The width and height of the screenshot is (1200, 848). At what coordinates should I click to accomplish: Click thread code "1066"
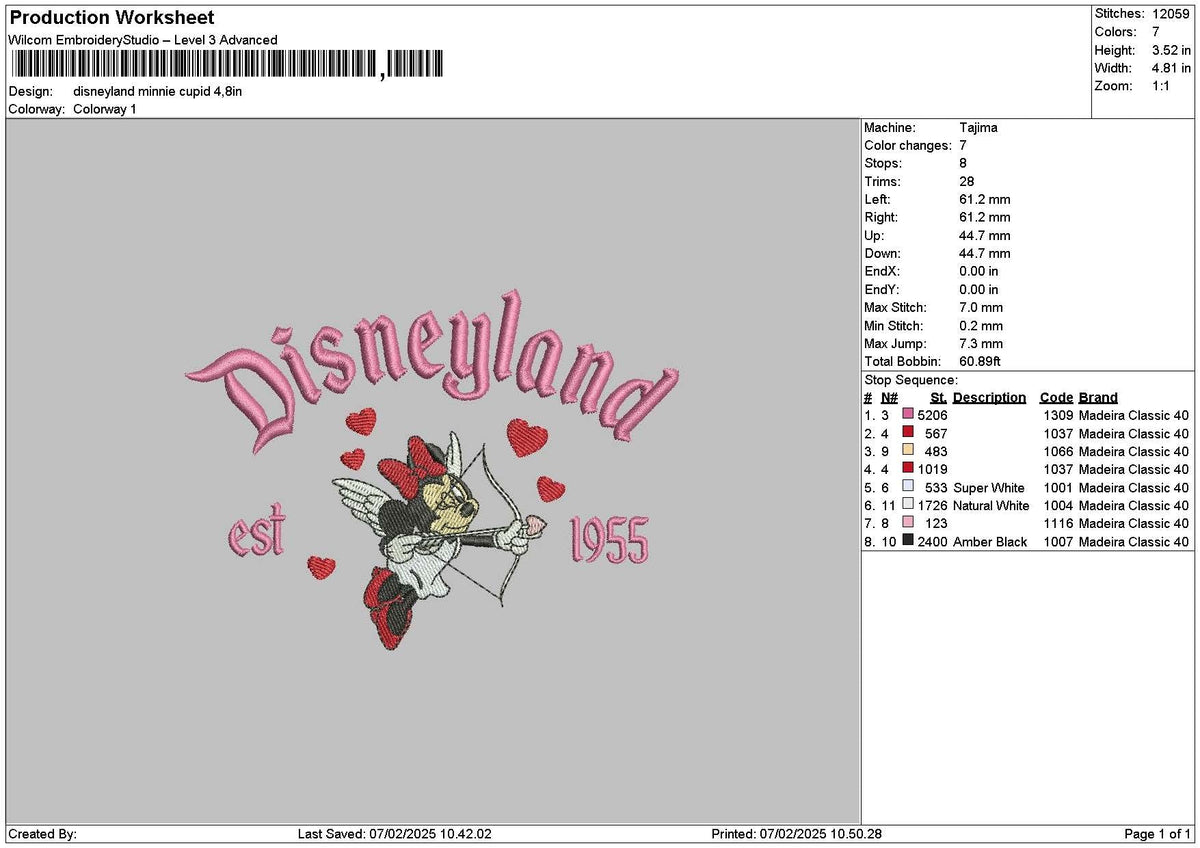1058,452
